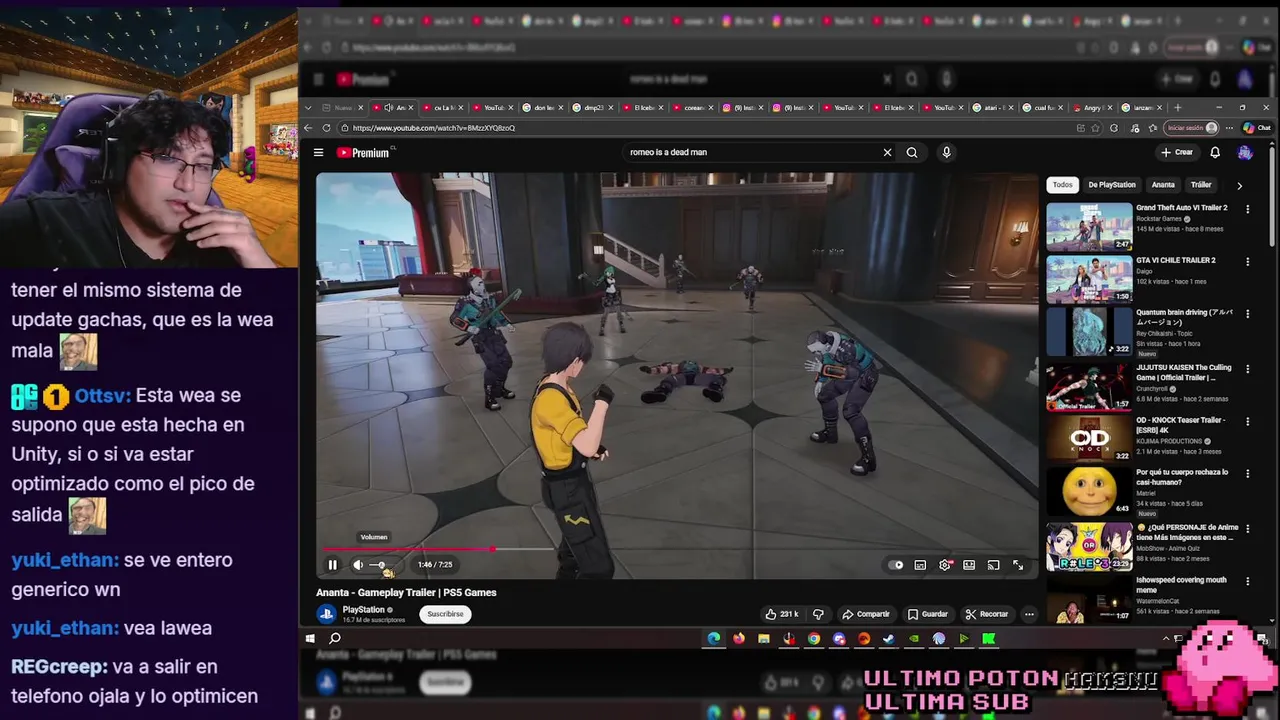
Task: Open options for GTA VI CHILE TRAILER 2
Action: [1247, 262]
